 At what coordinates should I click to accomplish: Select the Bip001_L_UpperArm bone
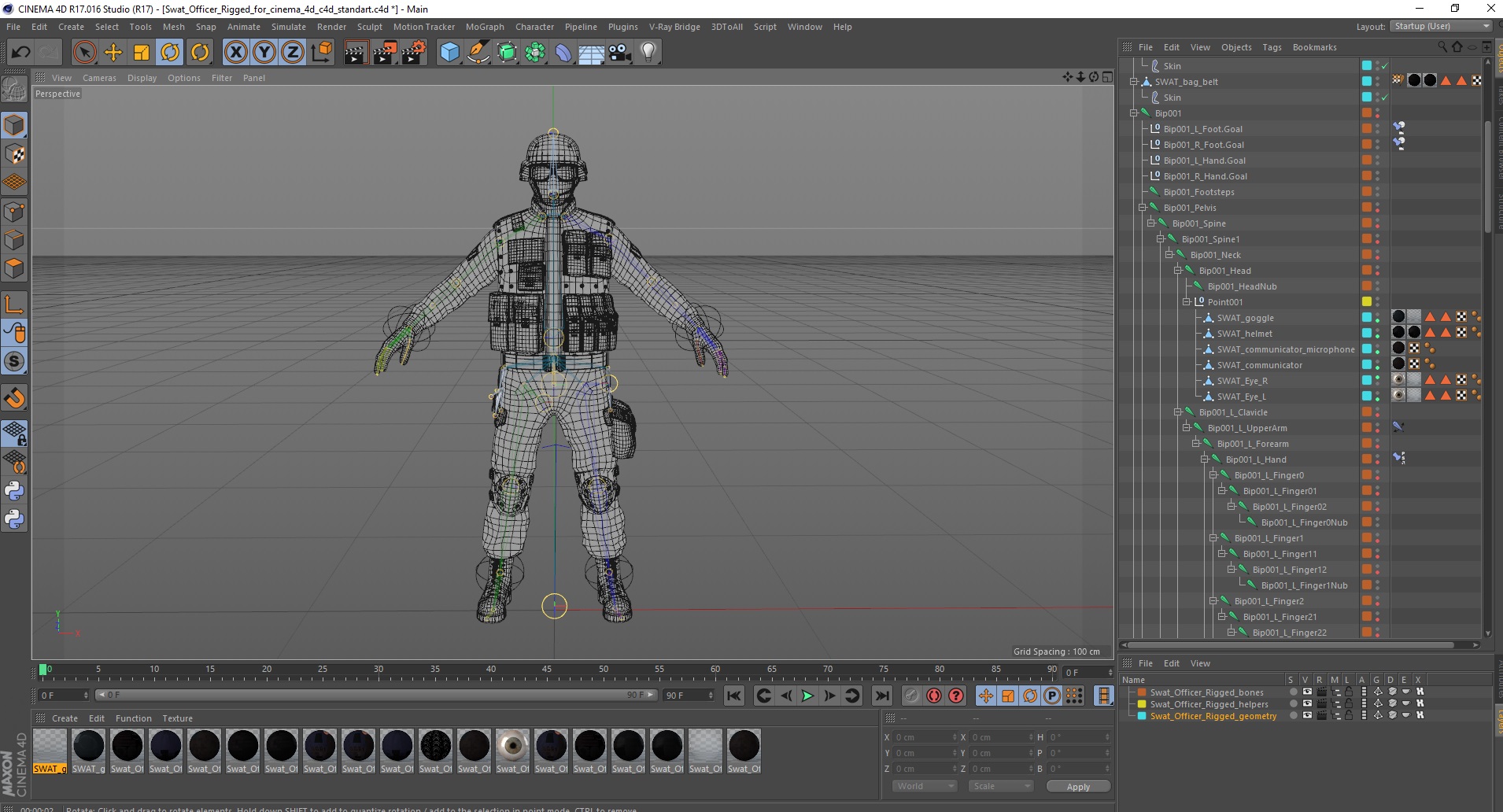click(x=1247, y=428)
